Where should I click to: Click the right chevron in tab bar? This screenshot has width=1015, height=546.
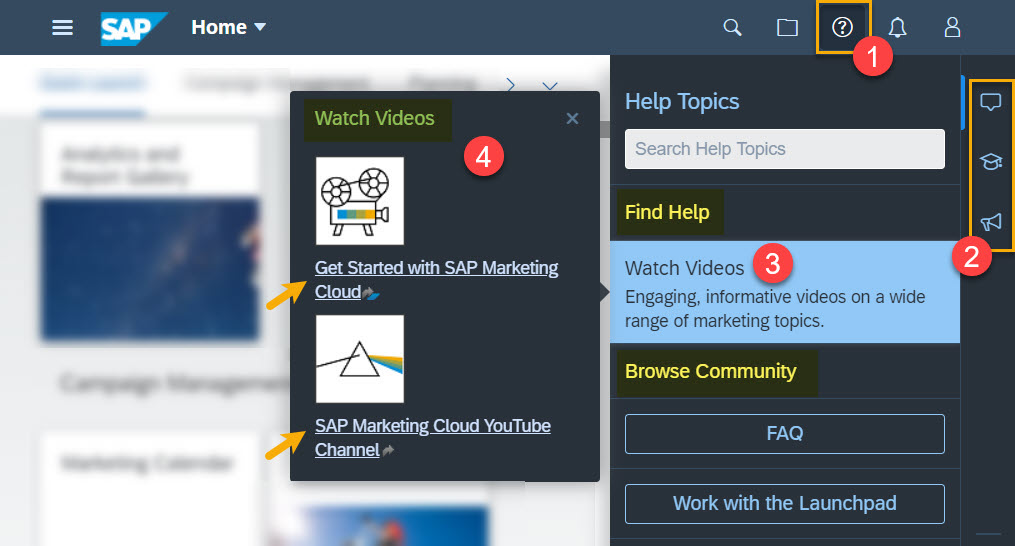tap(511, 85)
